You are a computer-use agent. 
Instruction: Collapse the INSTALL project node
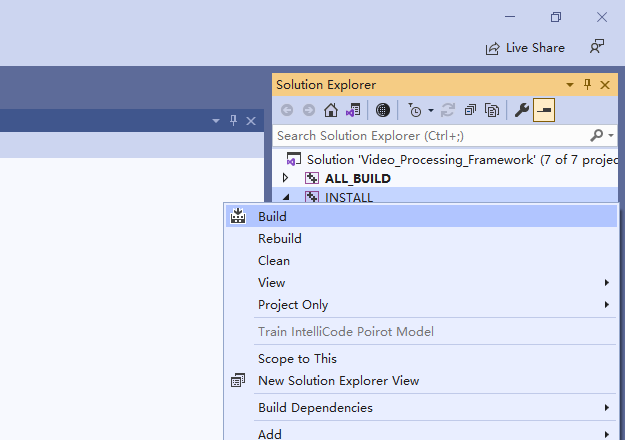[x=286, y=196]
